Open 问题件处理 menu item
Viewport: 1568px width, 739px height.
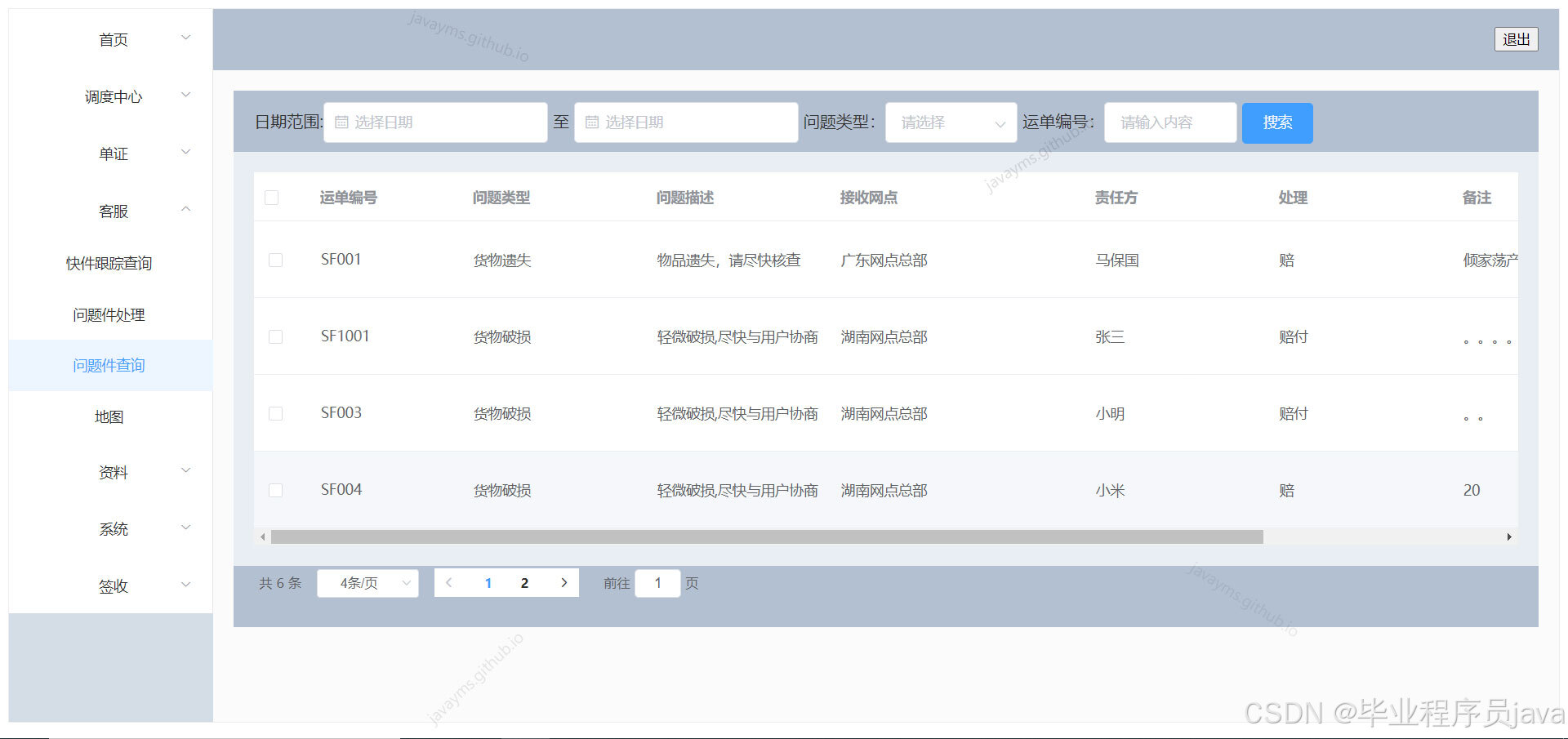(109, 314)
